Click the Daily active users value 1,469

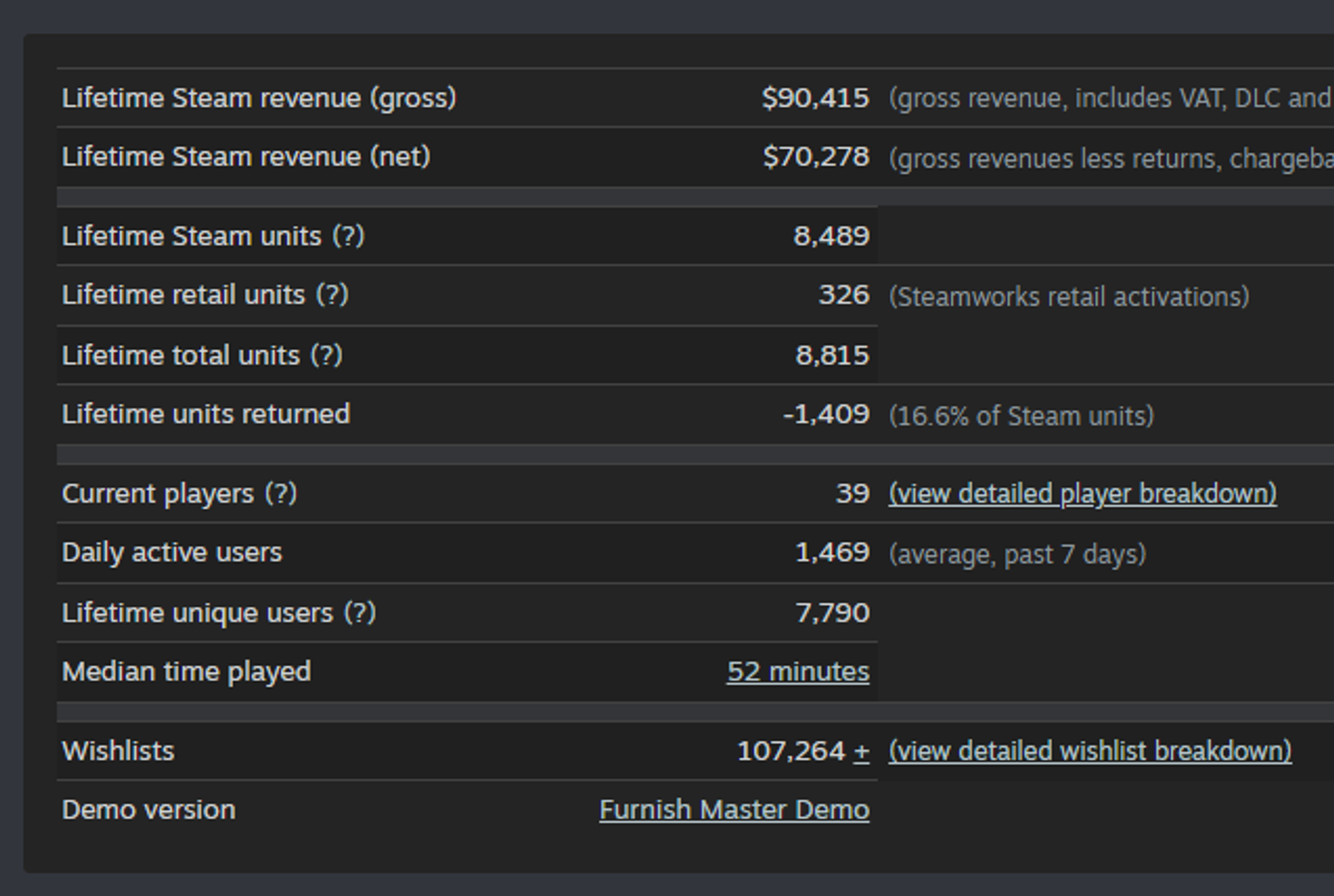click(832, 553)
